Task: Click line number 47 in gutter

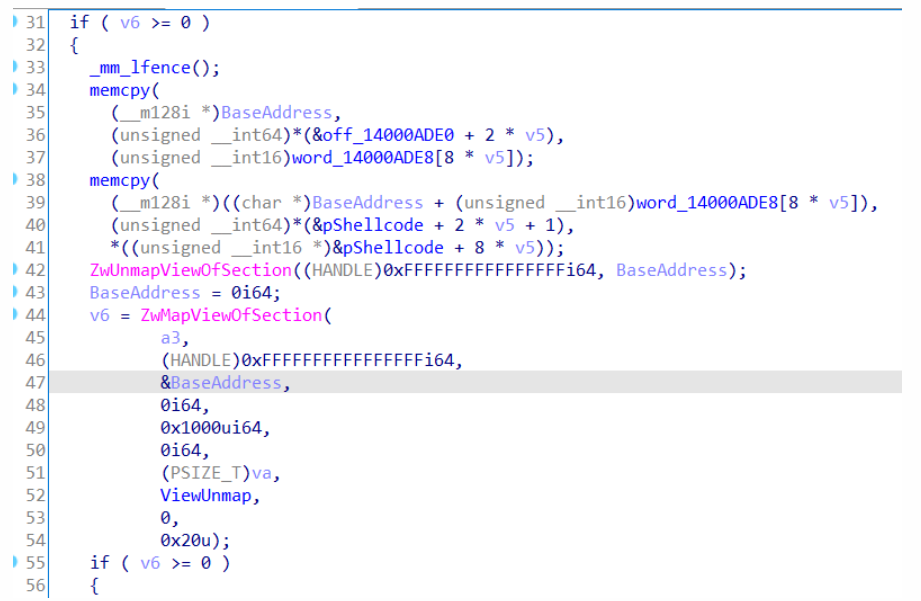Action: point(35,382)
